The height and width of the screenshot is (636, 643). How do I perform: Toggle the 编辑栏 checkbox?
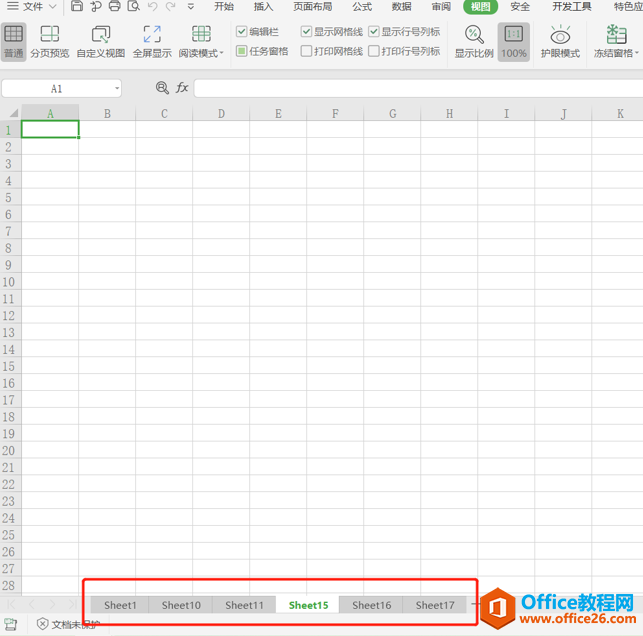coord(242,31)
